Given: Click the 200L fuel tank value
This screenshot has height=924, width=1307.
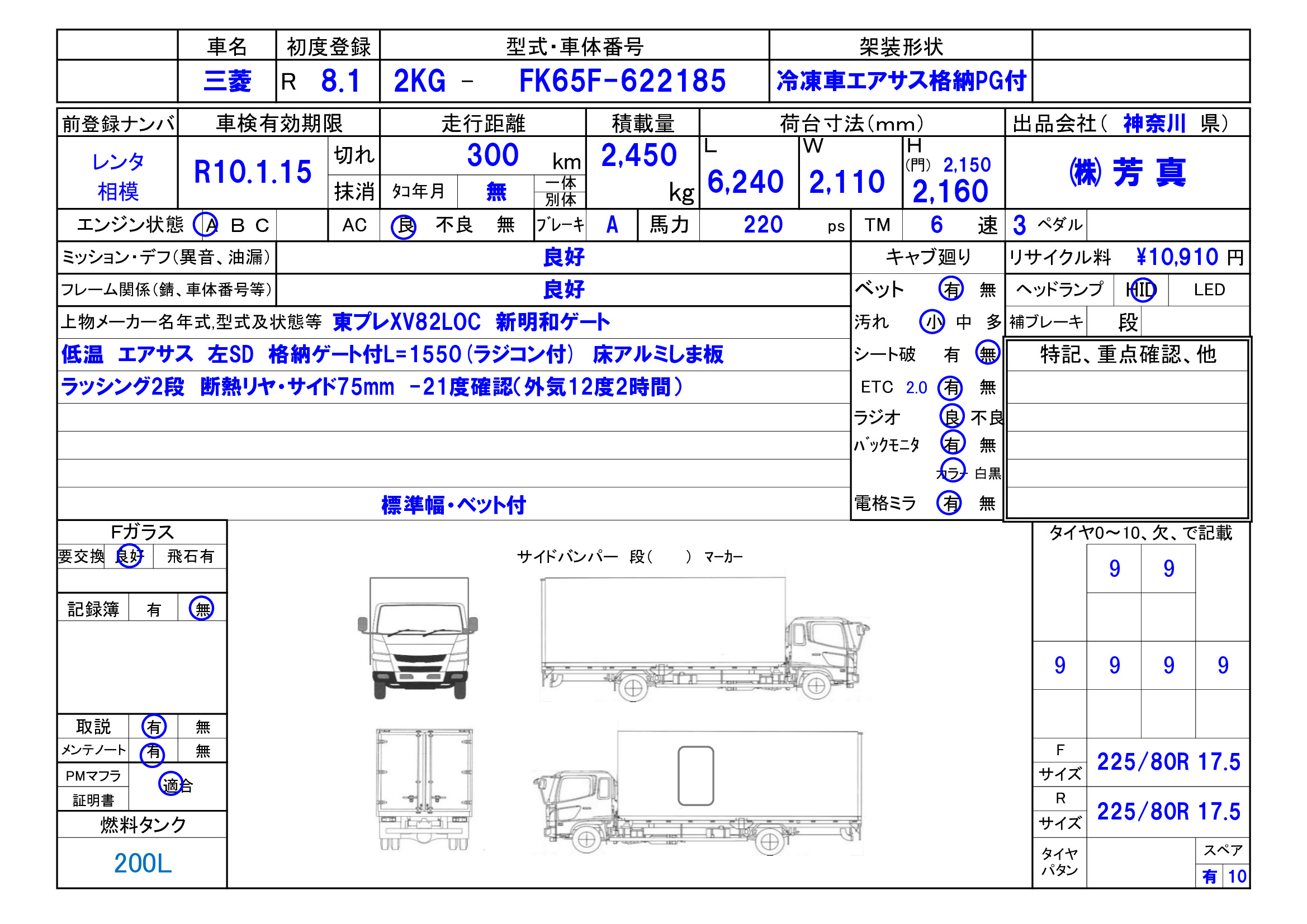Looking at the screenshot, I should (143, 863).
